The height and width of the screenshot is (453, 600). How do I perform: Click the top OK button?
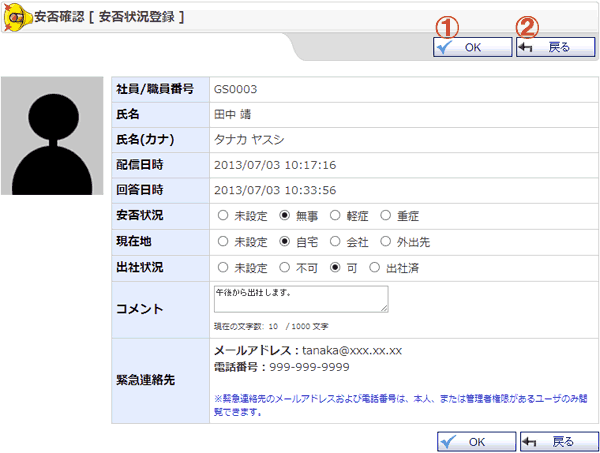pos(473,47)
